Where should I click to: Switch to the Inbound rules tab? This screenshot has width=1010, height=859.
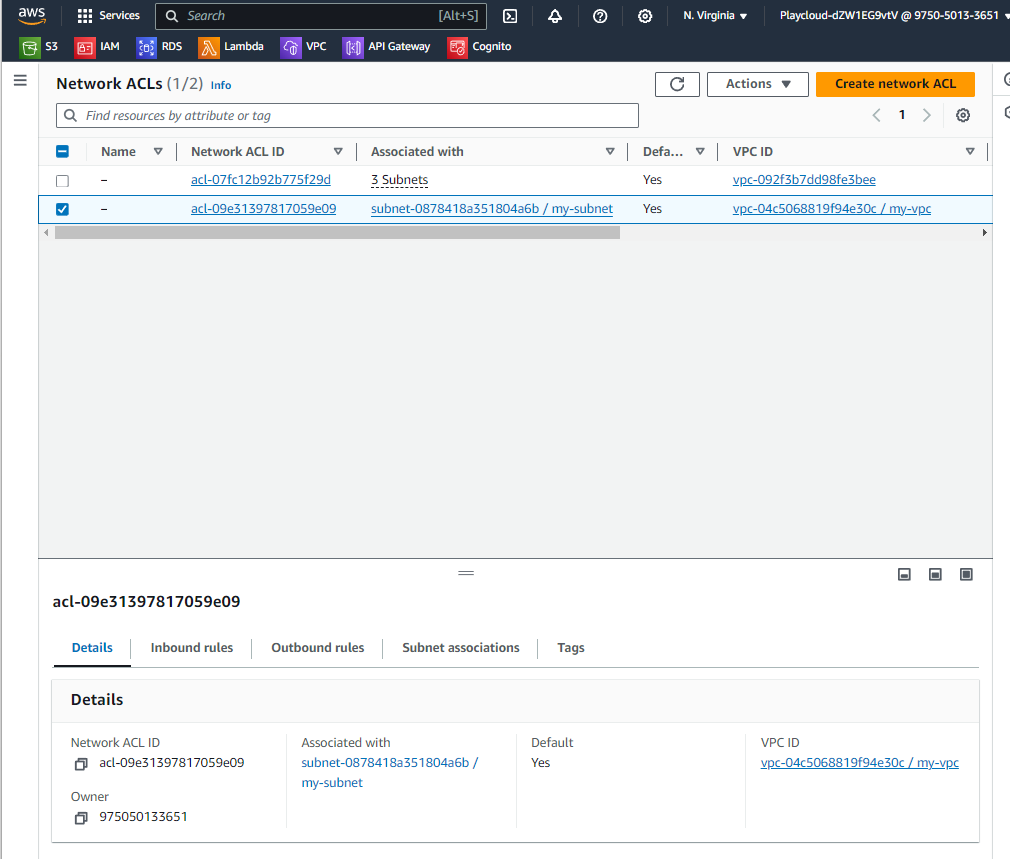pos(192,648)
